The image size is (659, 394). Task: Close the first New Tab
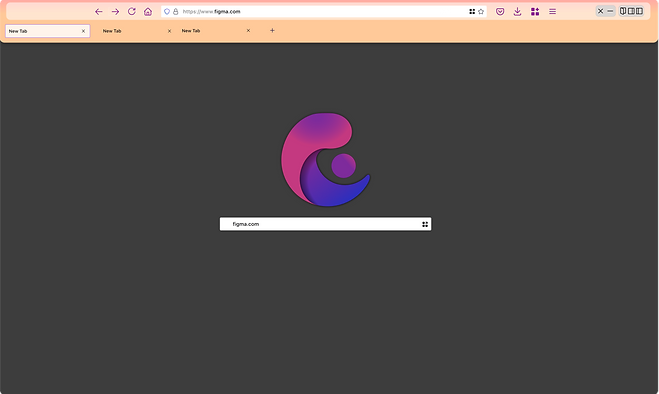point(83,31)
